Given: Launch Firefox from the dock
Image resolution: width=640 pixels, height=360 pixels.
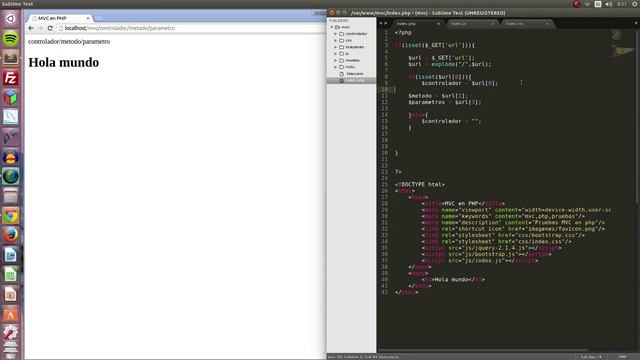Looking at the screenshot, I should pyautogui.click(x=11, y=235).
